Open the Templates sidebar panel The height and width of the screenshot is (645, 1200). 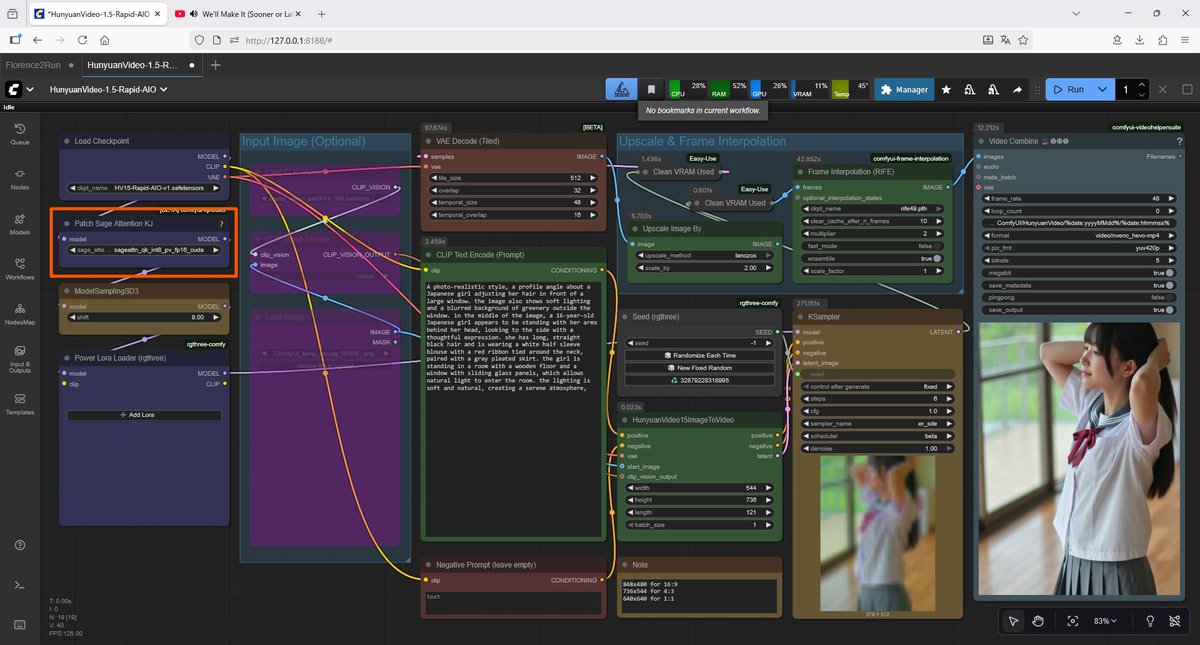20,403
